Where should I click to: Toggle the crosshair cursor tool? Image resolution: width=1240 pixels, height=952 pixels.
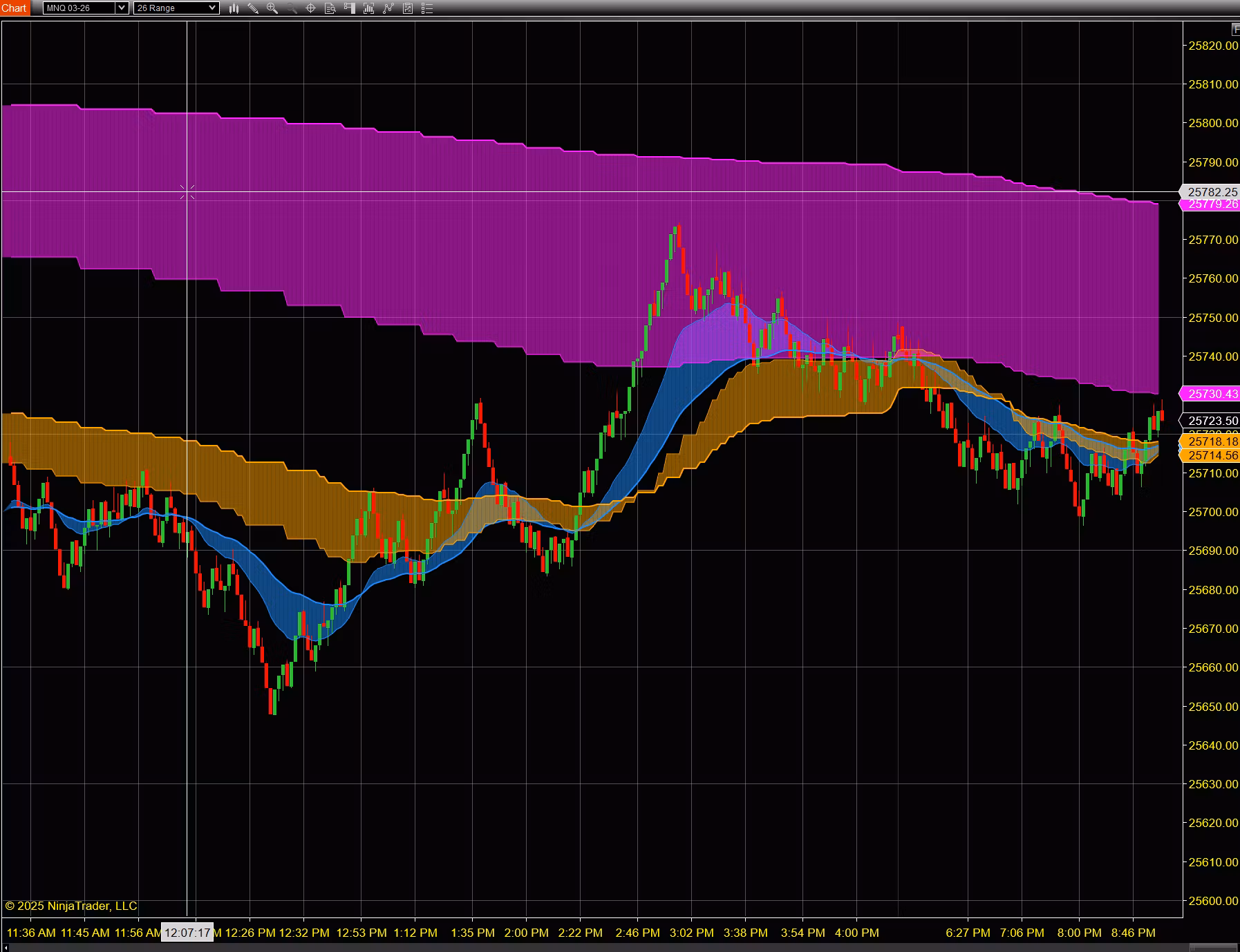pos(311,8)
